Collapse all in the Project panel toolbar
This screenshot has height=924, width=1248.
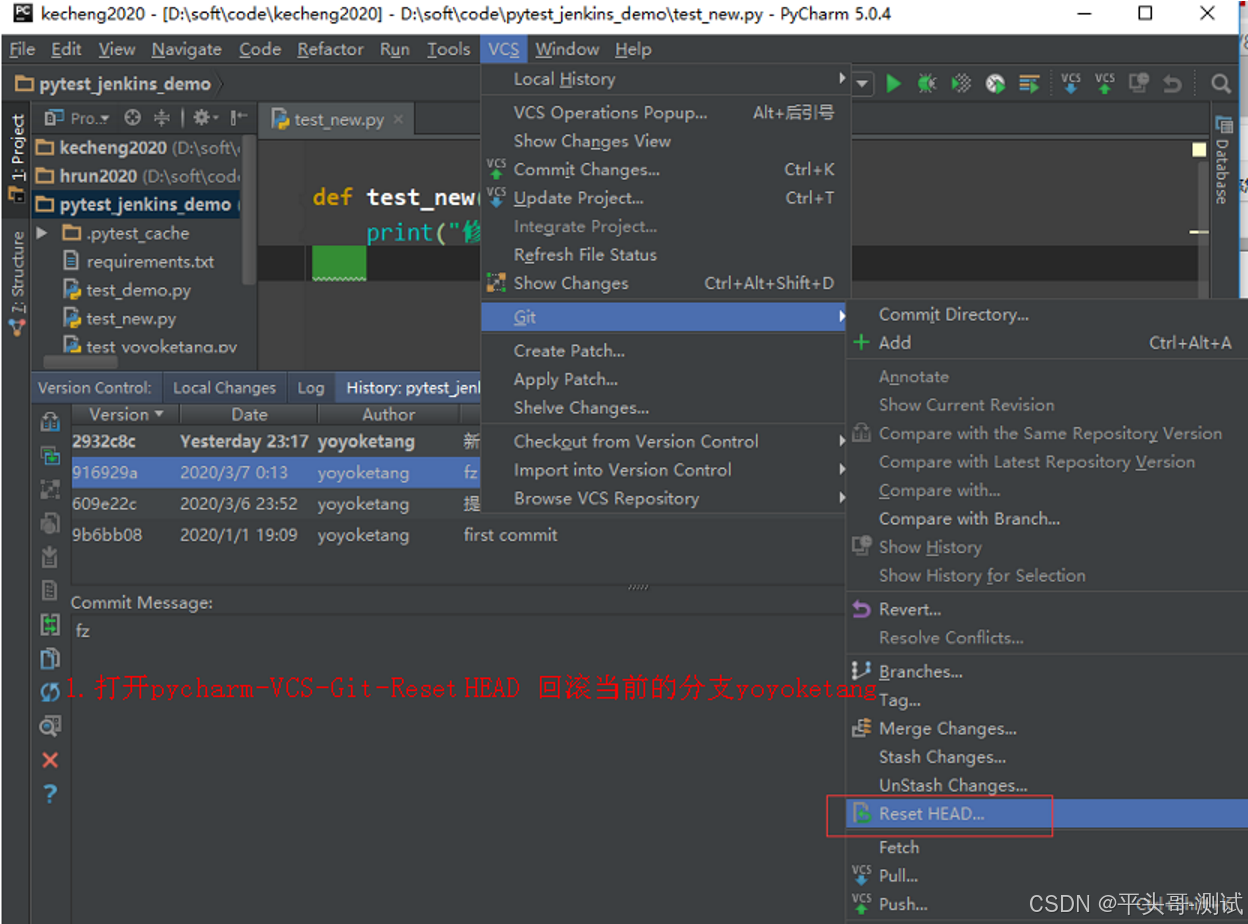coord(160,118)
